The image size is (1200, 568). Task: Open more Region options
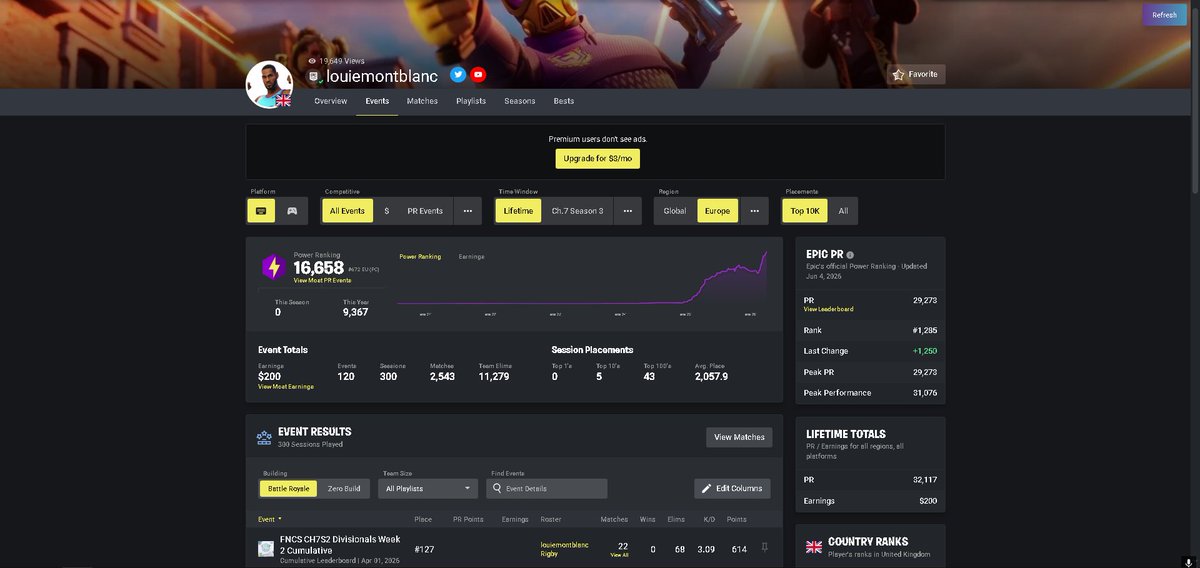click(x=754, y=211)
